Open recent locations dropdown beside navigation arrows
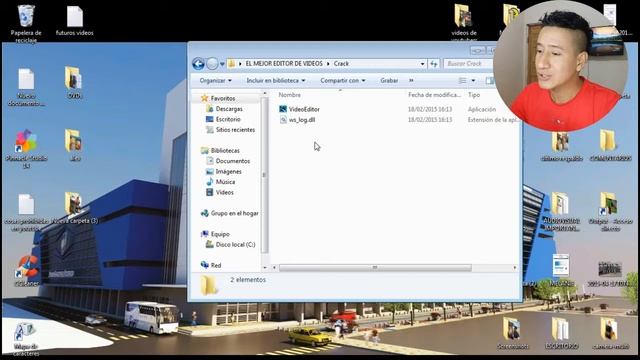The width and height of the screenshot is (640, 360). [222, 64]
